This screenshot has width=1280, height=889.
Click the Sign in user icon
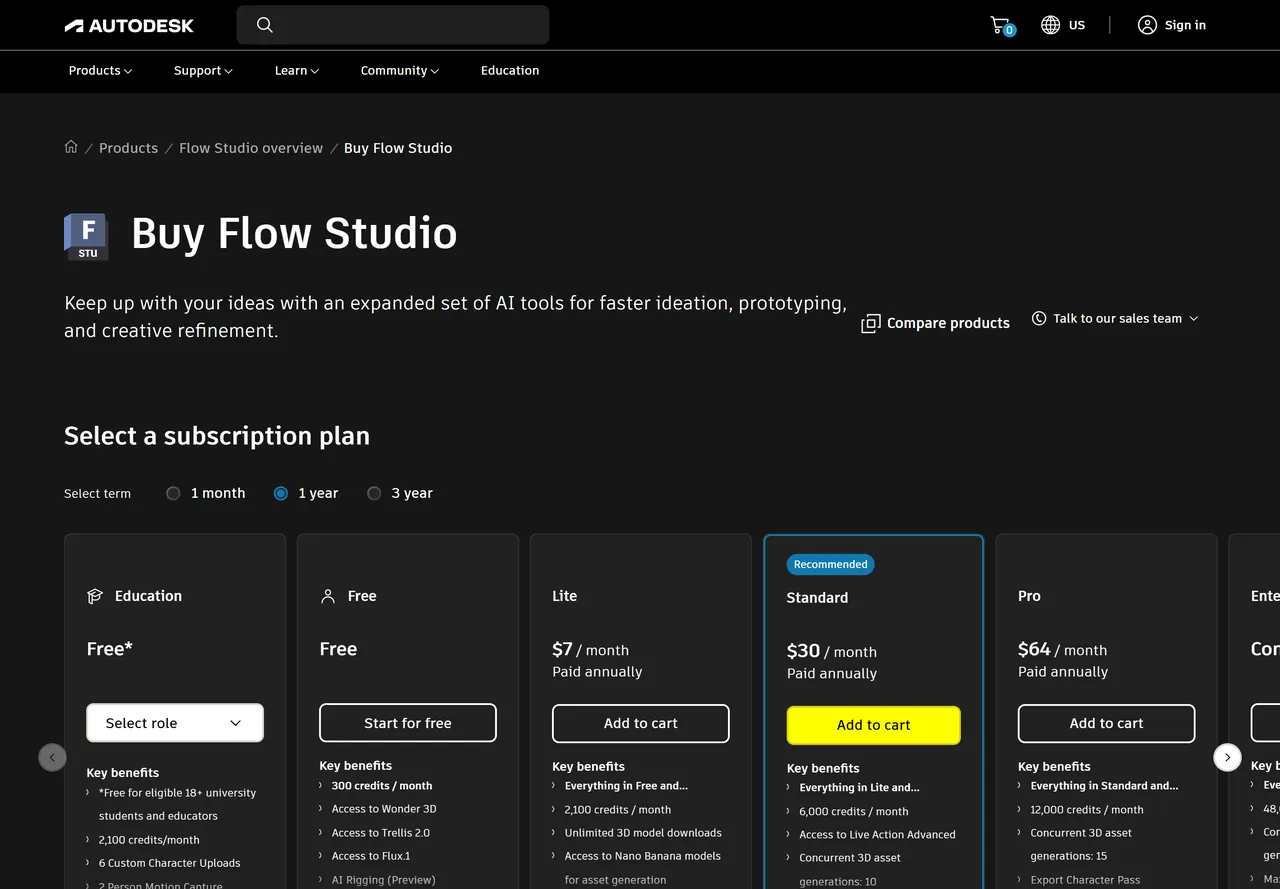pos(1147,25)
